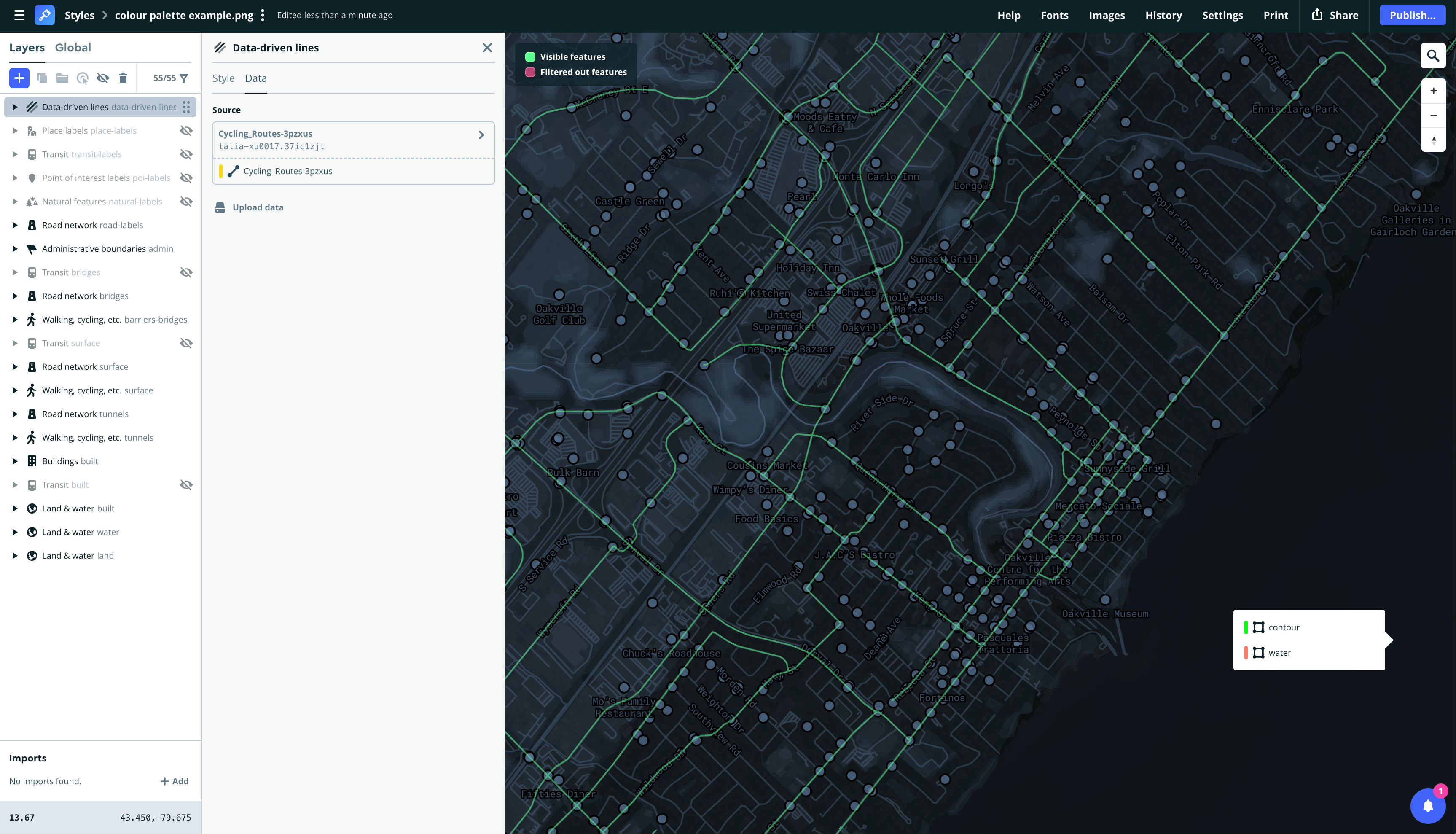Click the Publish button
The height and width of the screenshot is (834, 1456).
coord(1412,16)
